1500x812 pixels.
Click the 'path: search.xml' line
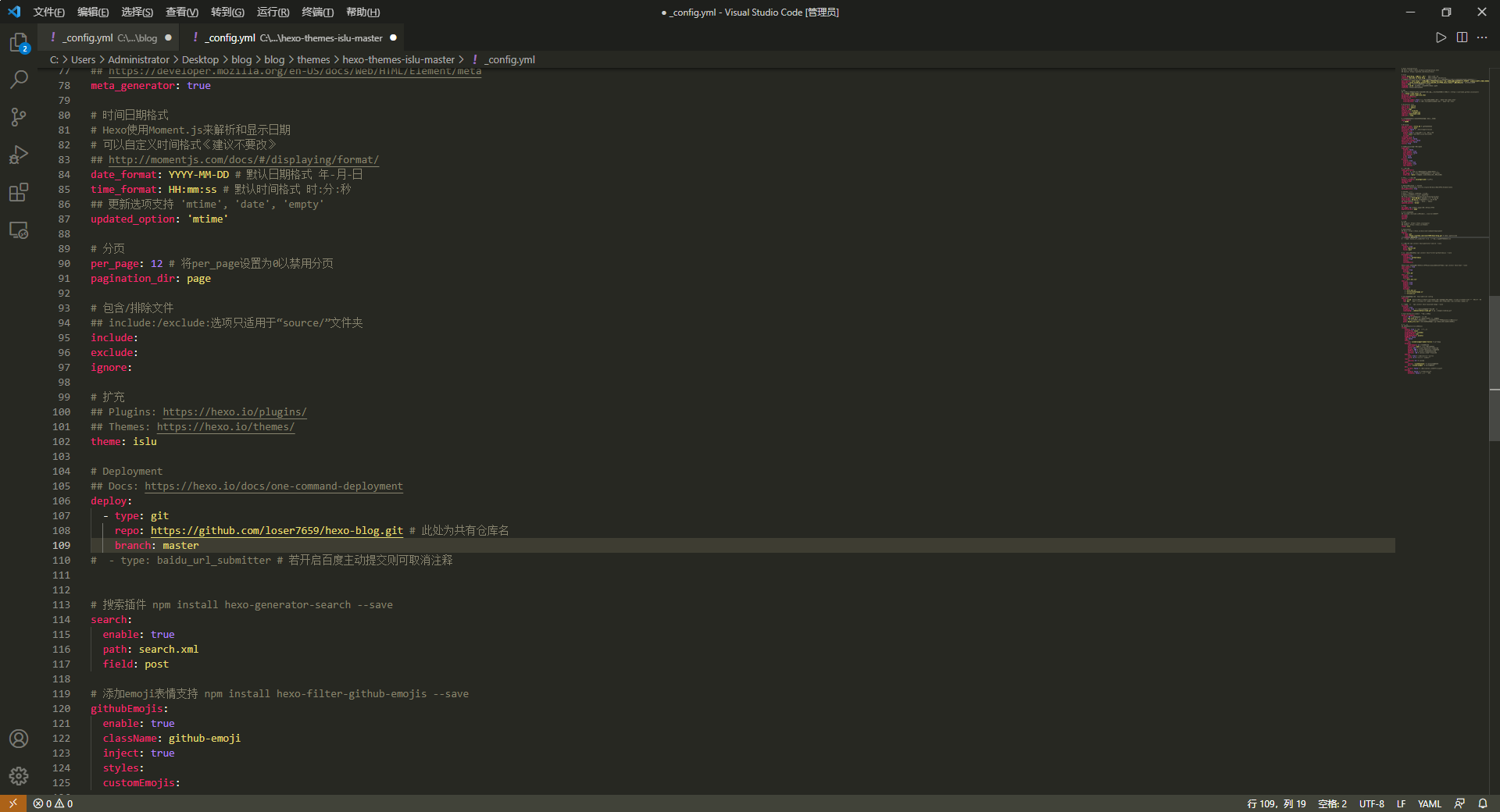click(x=151, y=650)
